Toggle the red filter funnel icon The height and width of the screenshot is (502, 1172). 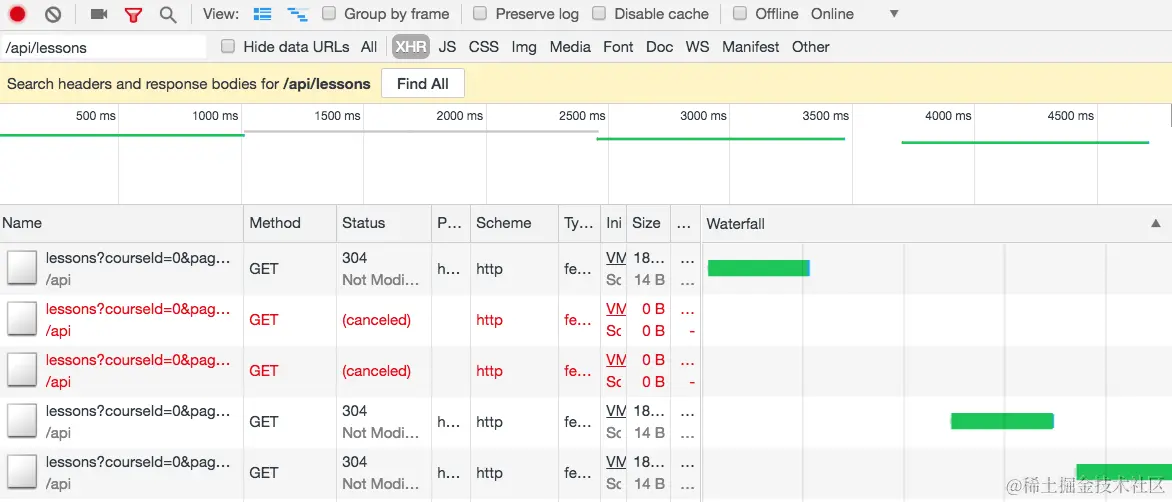click(133, 15)
